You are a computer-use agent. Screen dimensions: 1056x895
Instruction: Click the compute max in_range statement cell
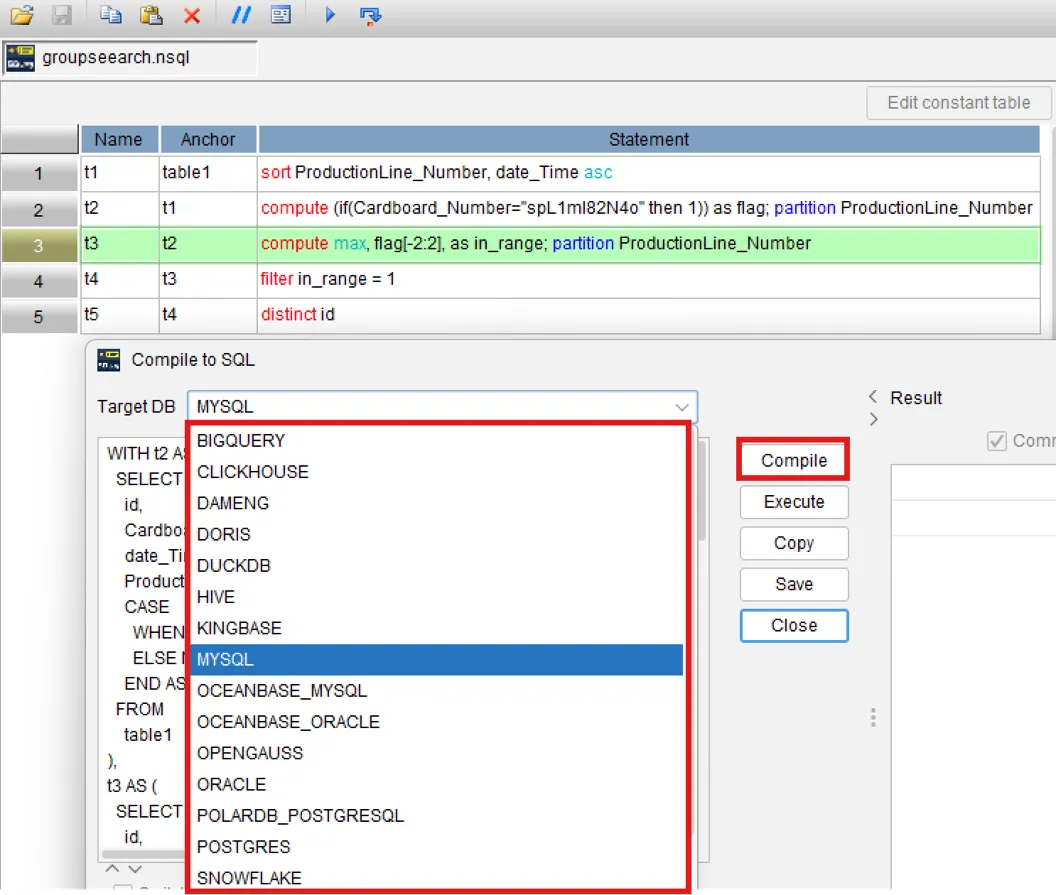pyautogui.click(x=649, y=244)
